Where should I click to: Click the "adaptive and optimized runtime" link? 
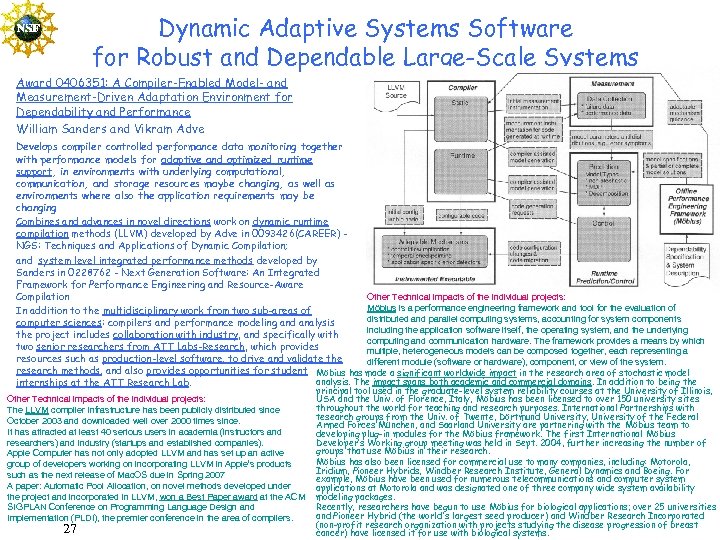(x=236, y=160)
